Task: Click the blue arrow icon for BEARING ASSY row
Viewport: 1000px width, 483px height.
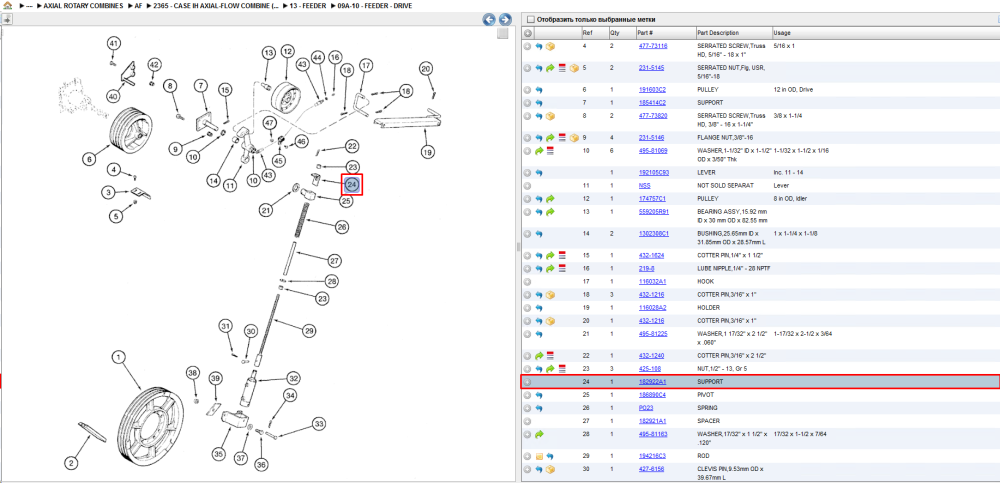Action: [539, 212]
